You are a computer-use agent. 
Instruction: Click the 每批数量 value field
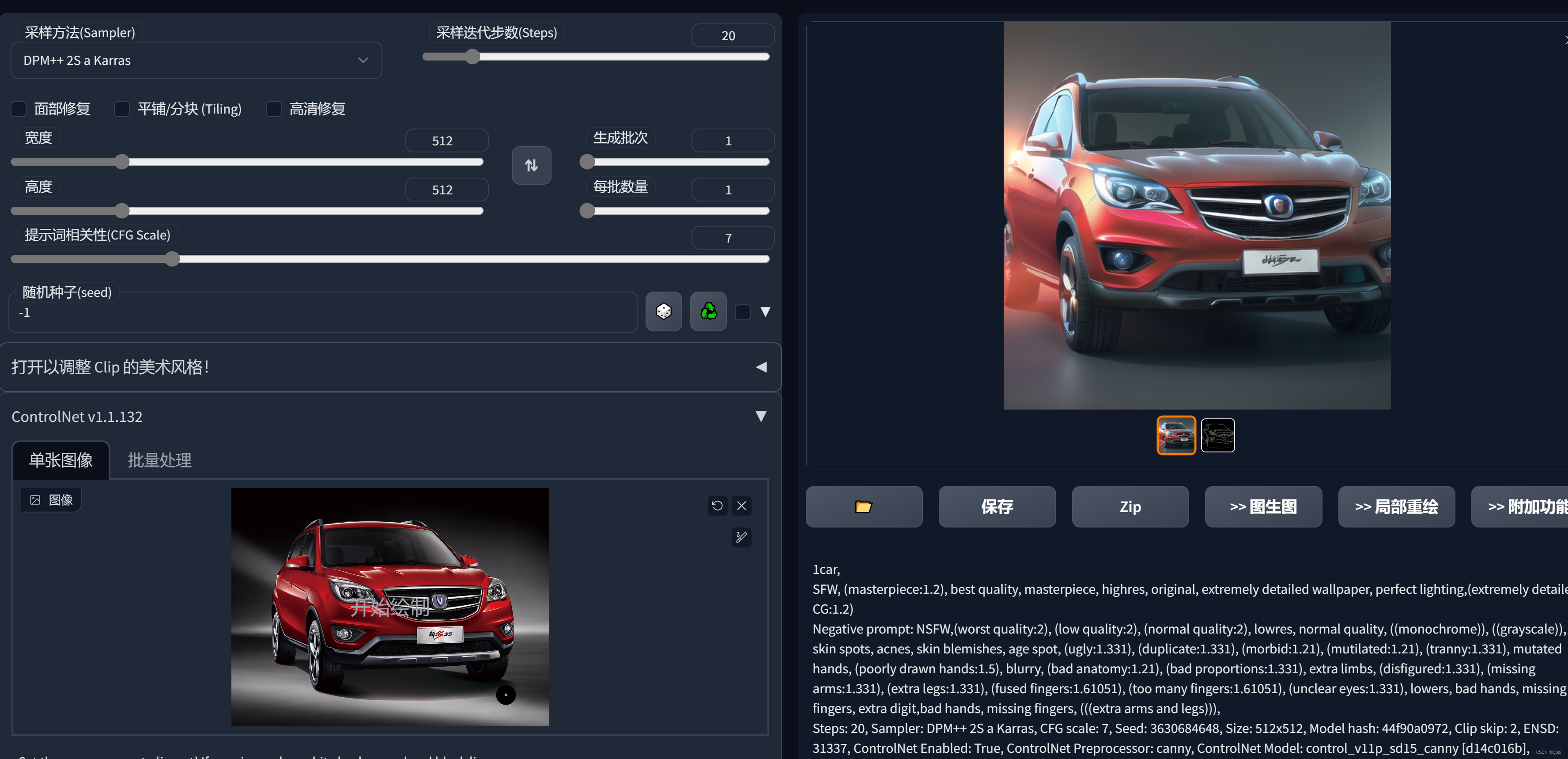pyautogui.click(x=732, y=190)
